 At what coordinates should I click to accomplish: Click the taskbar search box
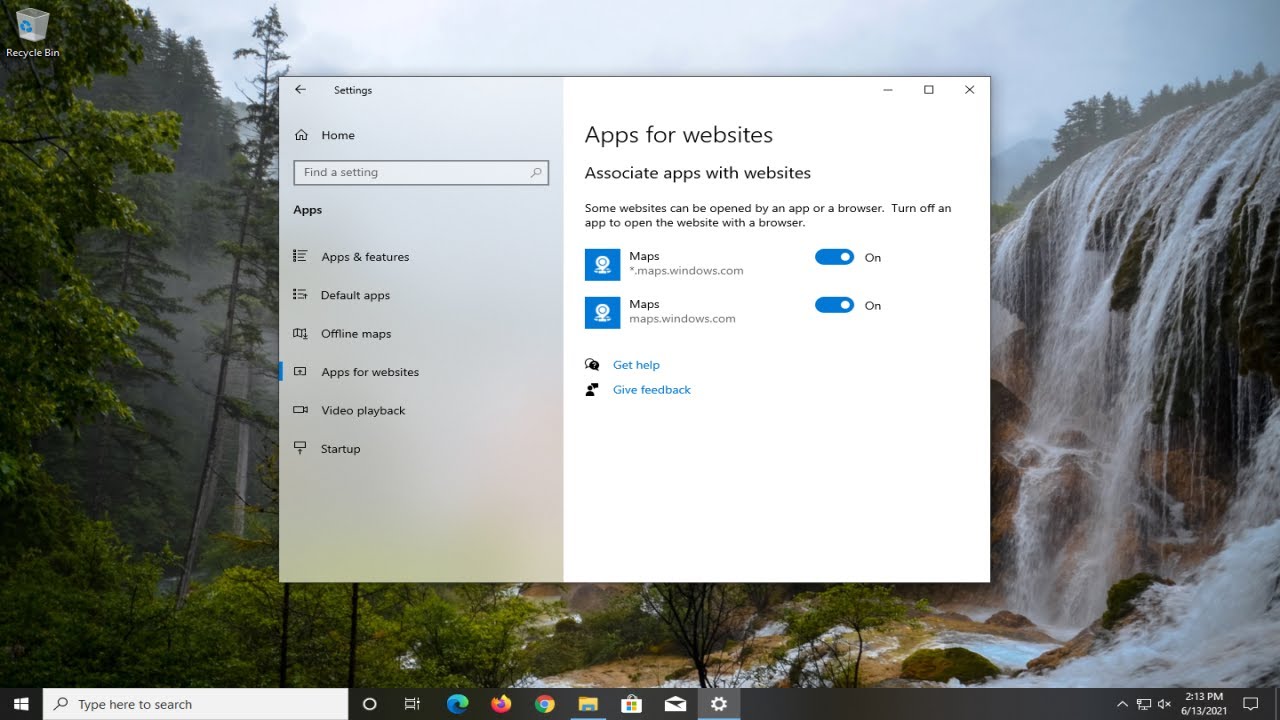point(196,704)
